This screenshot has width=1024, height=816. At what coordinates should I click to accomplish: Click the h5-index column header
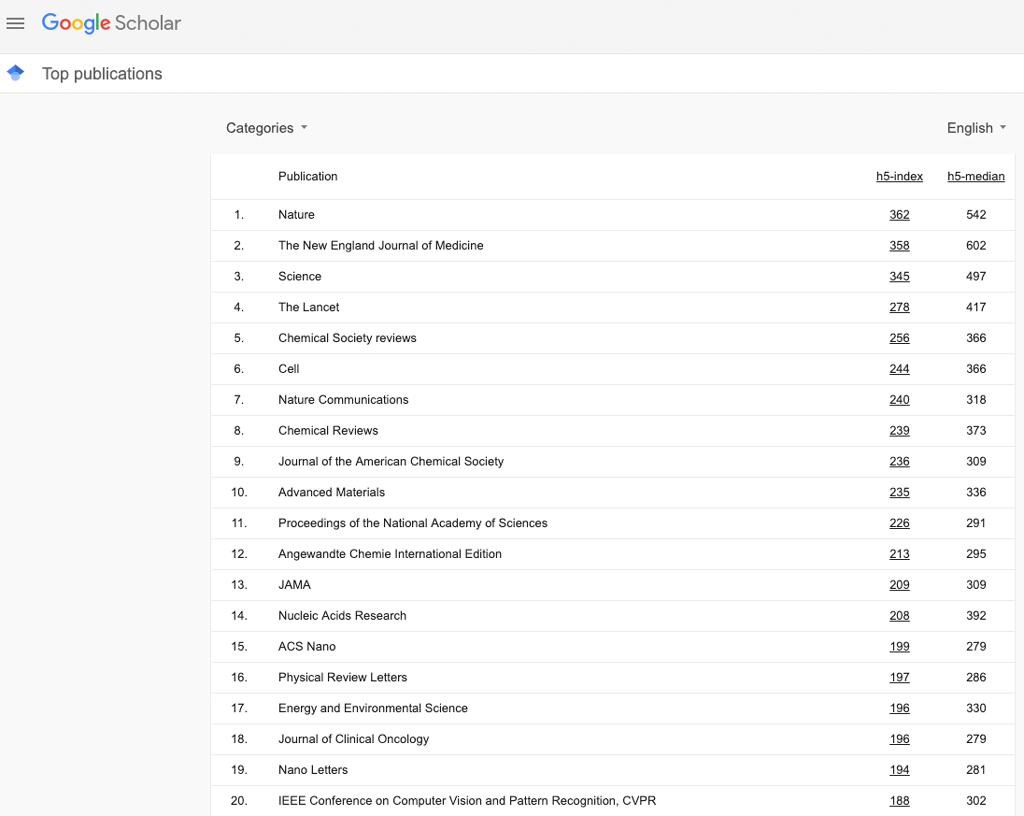click(899, 176)
